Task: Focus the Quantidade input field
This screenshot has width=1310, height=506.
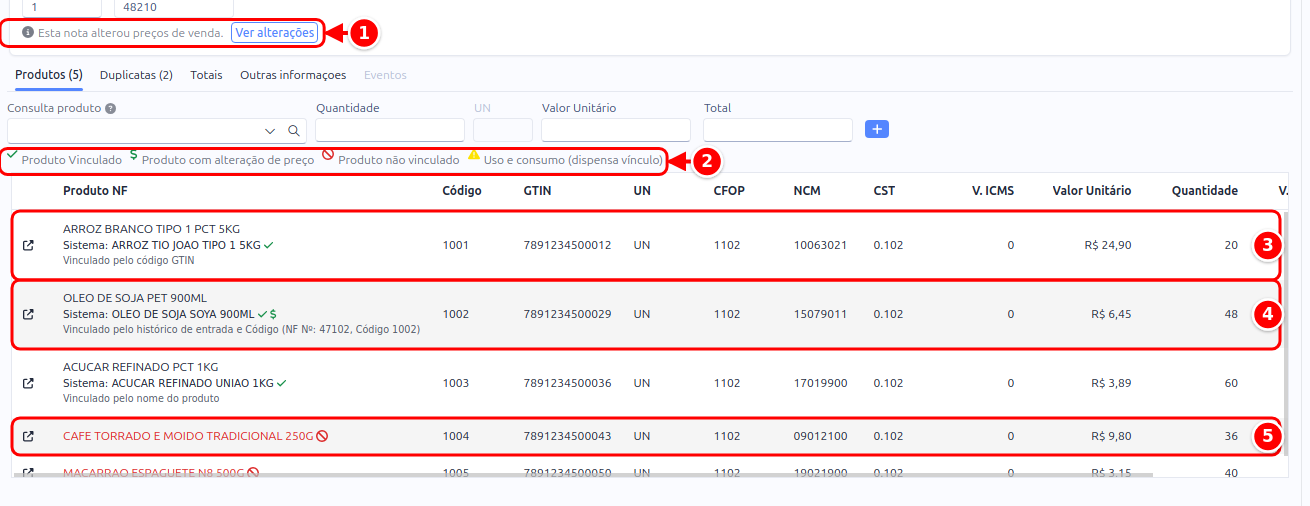Action: pos(390,130)
